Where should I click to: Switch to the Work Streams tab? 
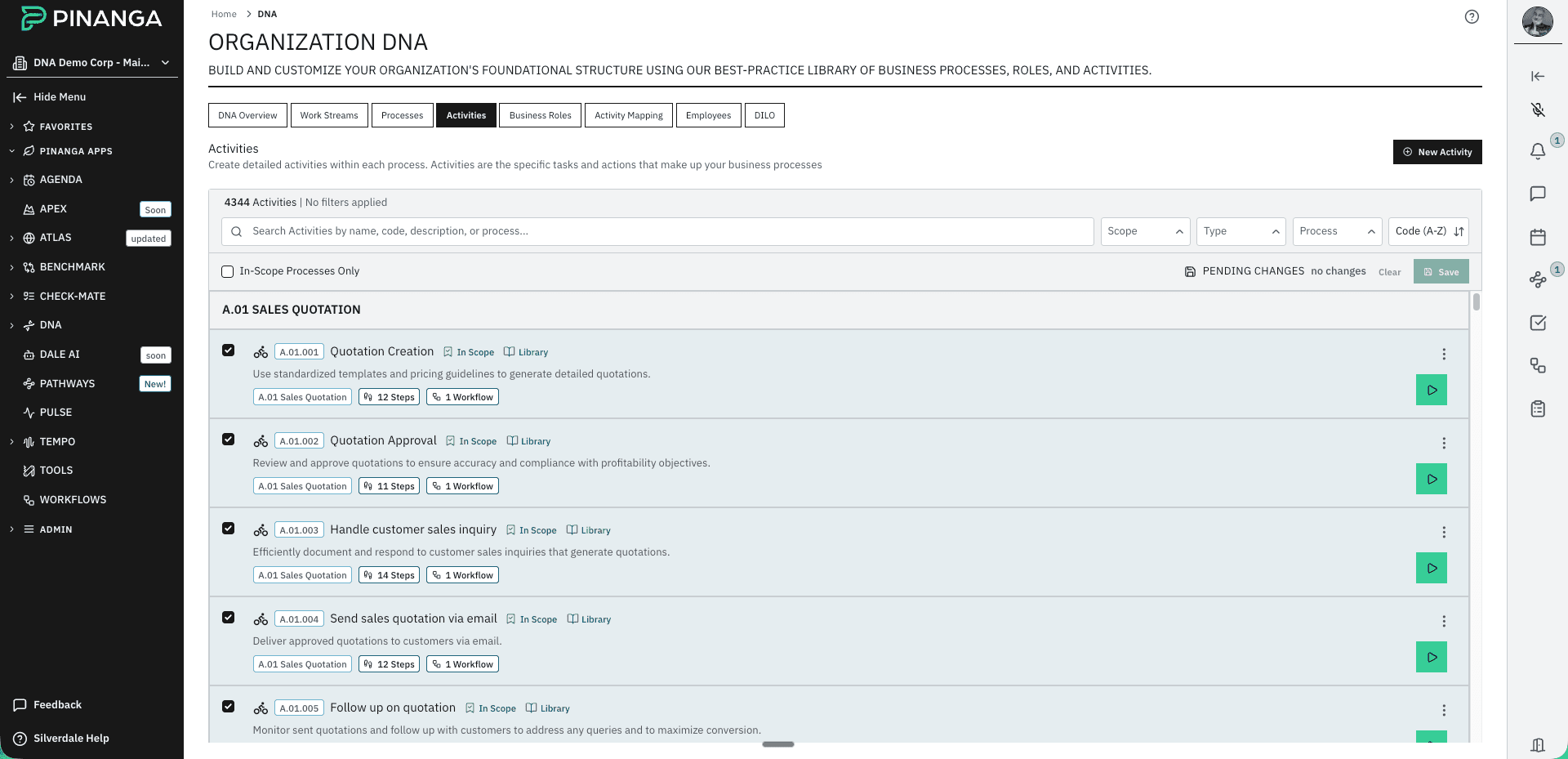[328, 115]
